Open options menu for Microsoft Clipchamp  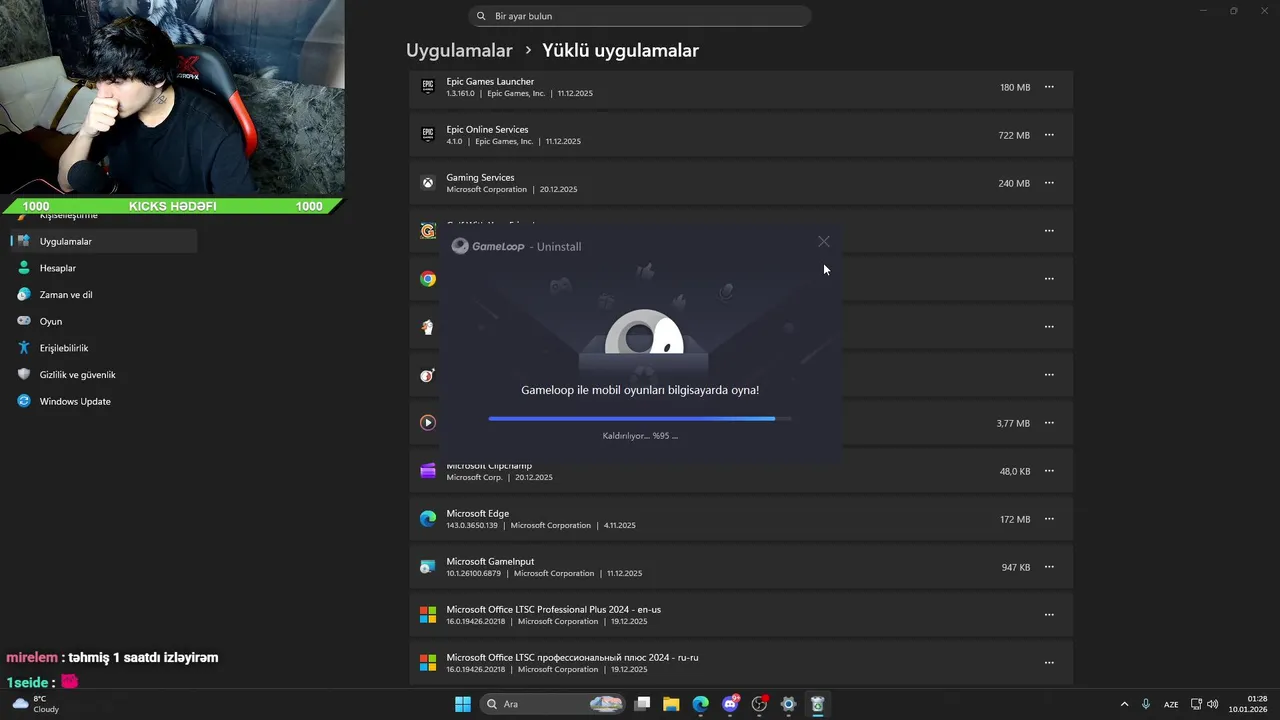click(1049, 471)
